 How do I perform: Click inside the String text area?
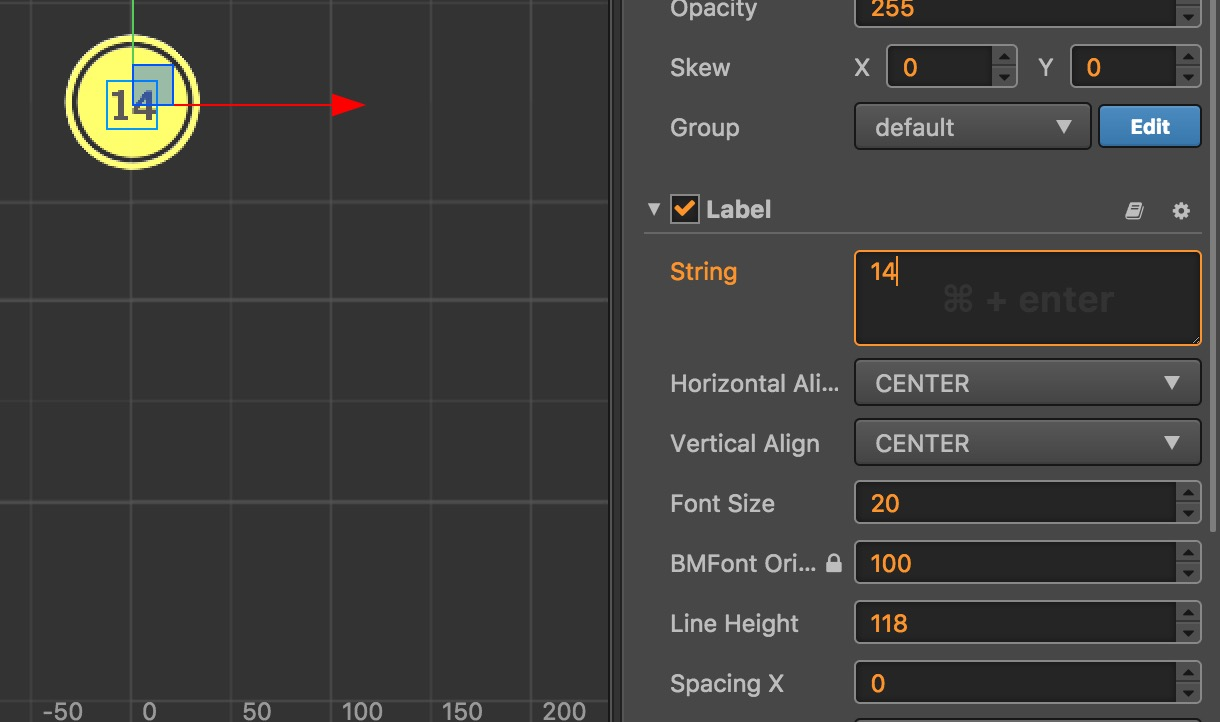pos(1027,298)
